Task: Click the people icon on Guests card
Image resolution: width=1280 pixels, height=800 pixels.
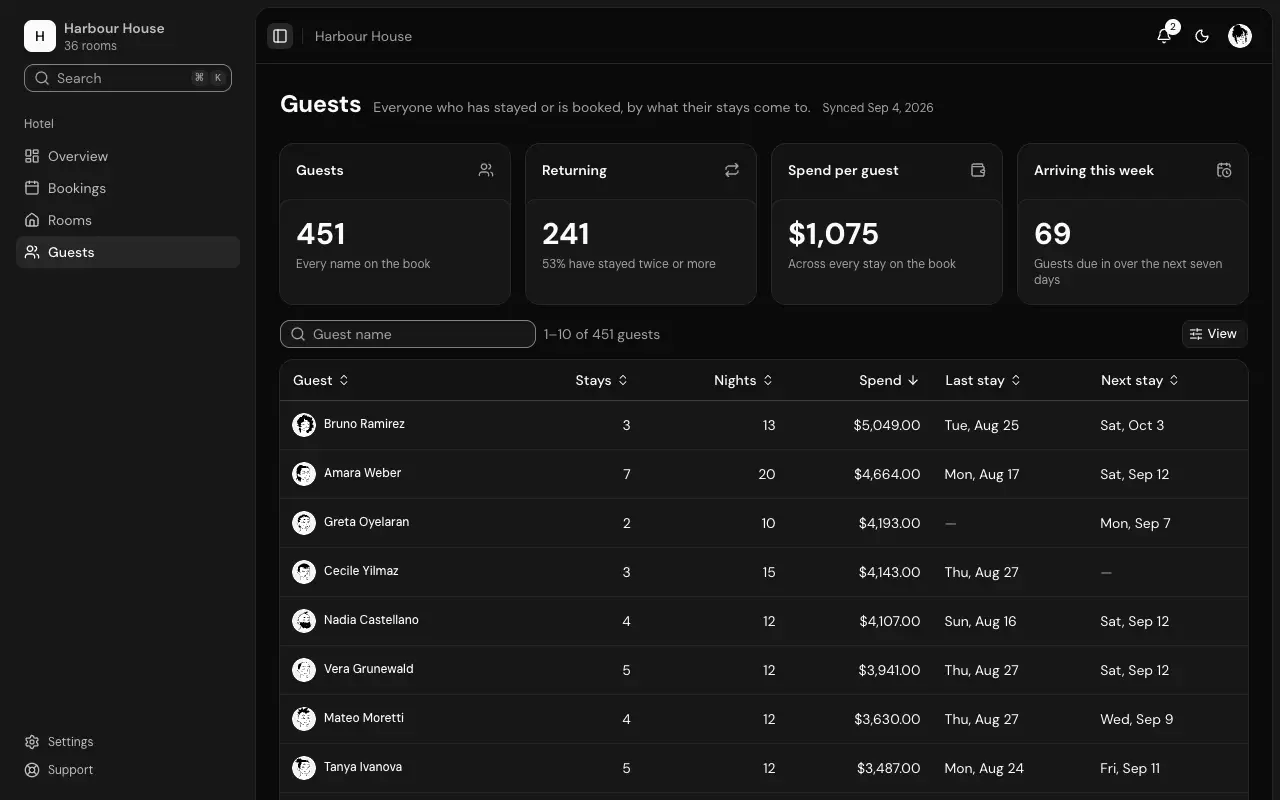Action: coord(486,170)
